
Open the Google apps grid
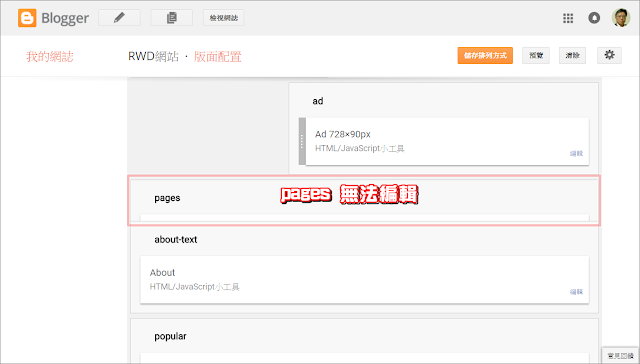coord(568,18)
